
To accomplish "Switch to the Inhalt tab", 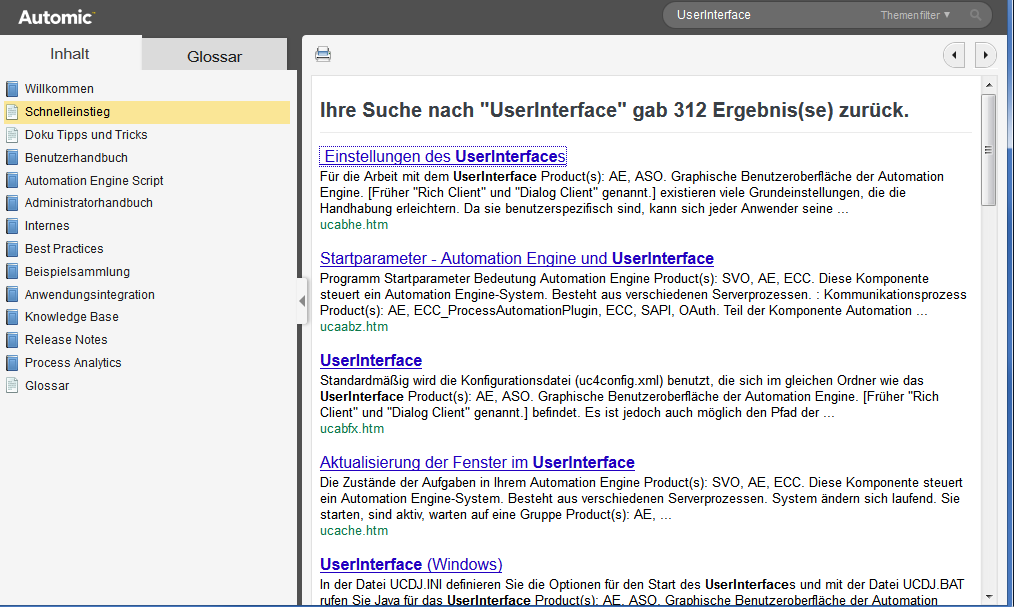I will pos(70,54).
